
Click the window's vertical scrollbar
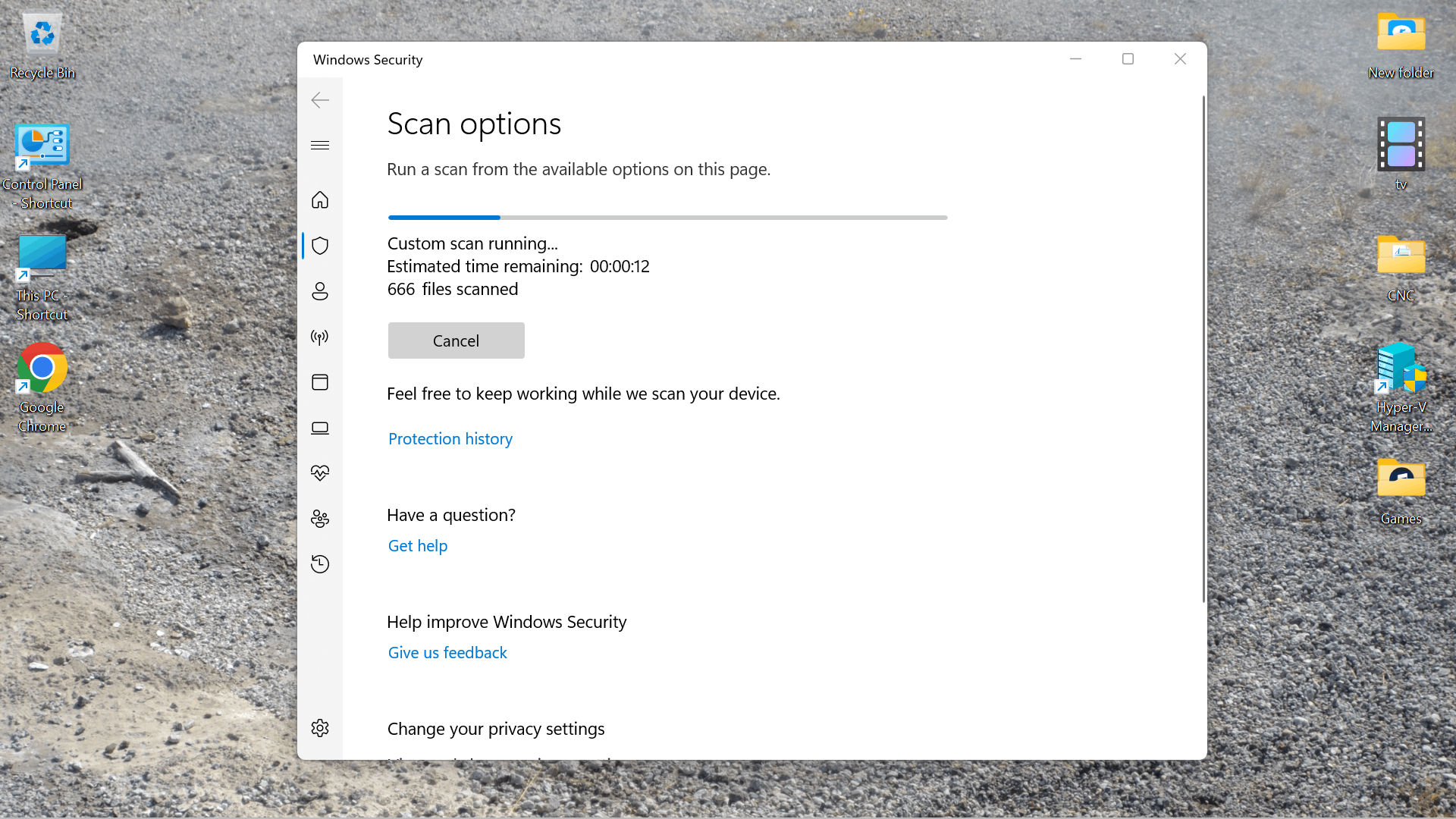1203,349
